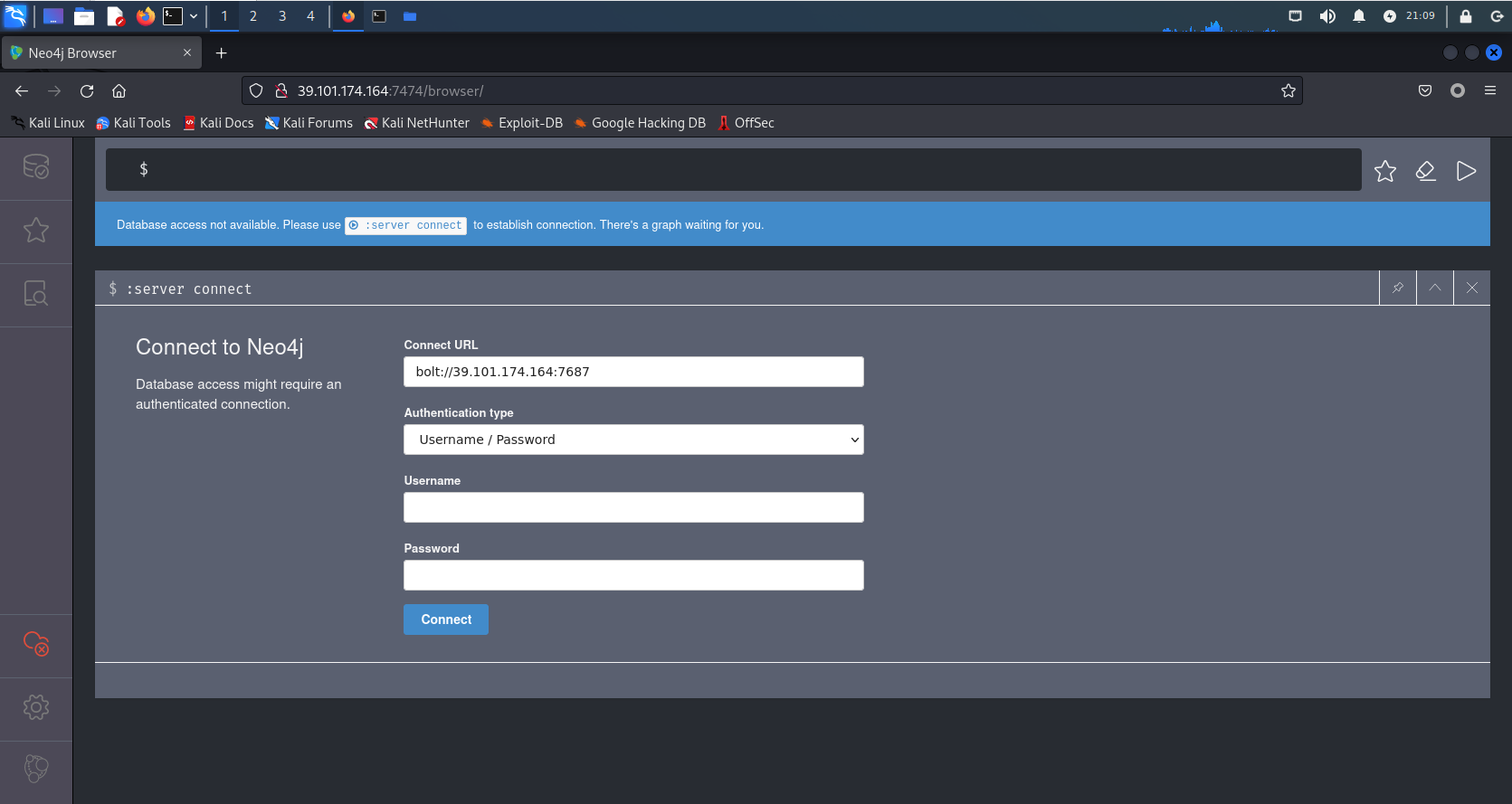Open the Neo4j documents sidebar panel
1512x804 pixels.
click(36, 294)
